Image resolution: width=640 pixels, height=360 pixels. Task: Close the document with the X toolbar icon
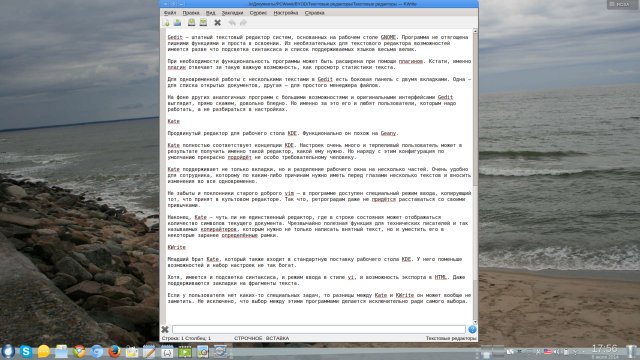[218, 22]
